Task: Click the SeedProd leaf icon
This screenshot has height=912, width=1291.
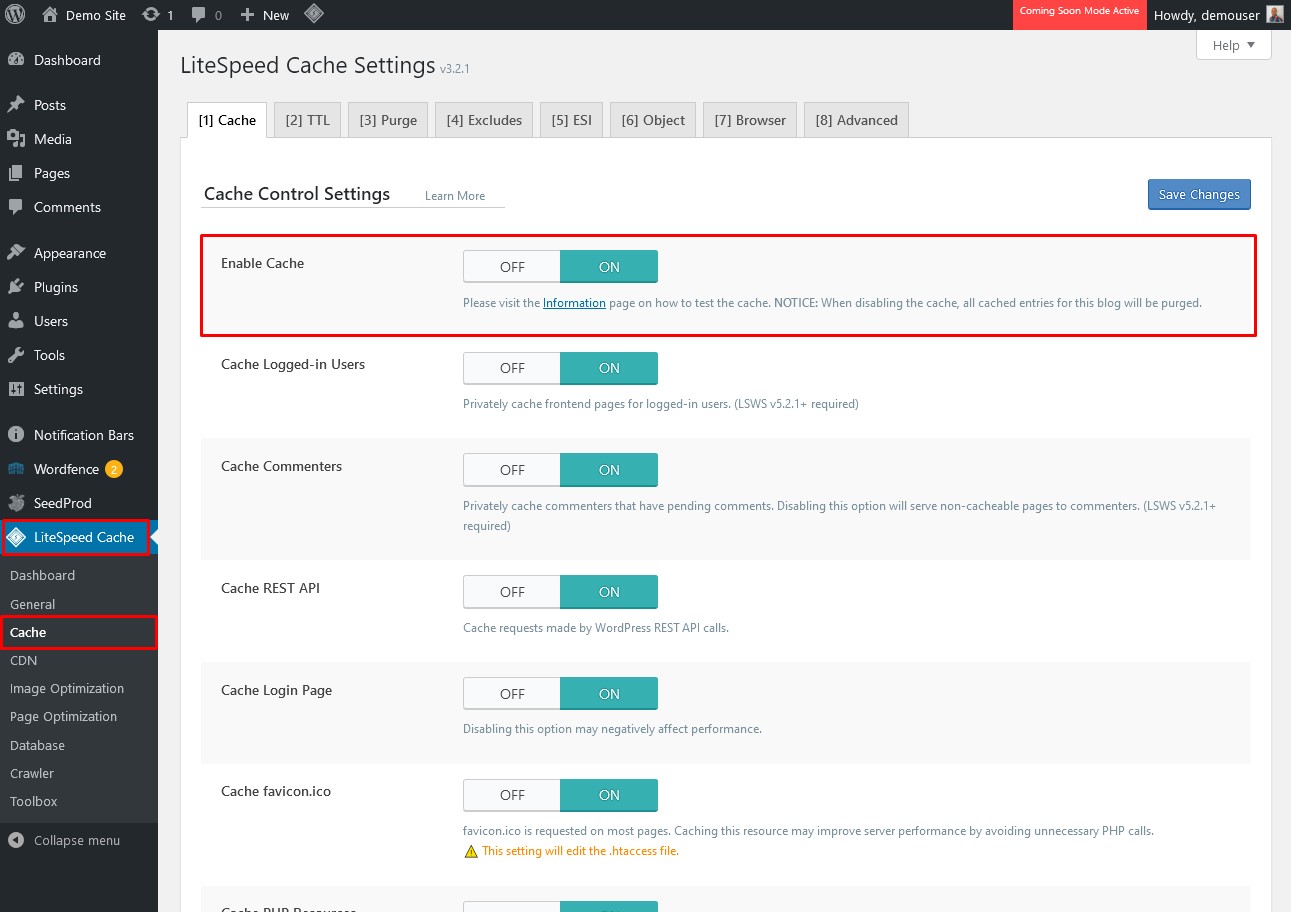Action: (x=16, y=503)
